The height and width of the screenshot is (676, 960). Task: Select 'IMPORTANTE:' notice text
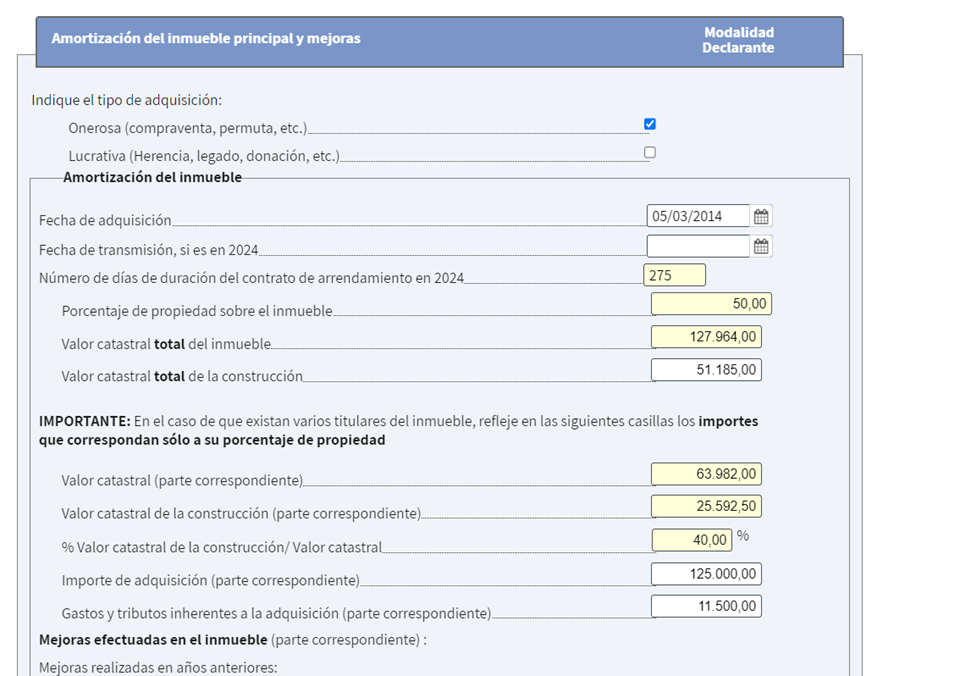[x=84, y=421]
